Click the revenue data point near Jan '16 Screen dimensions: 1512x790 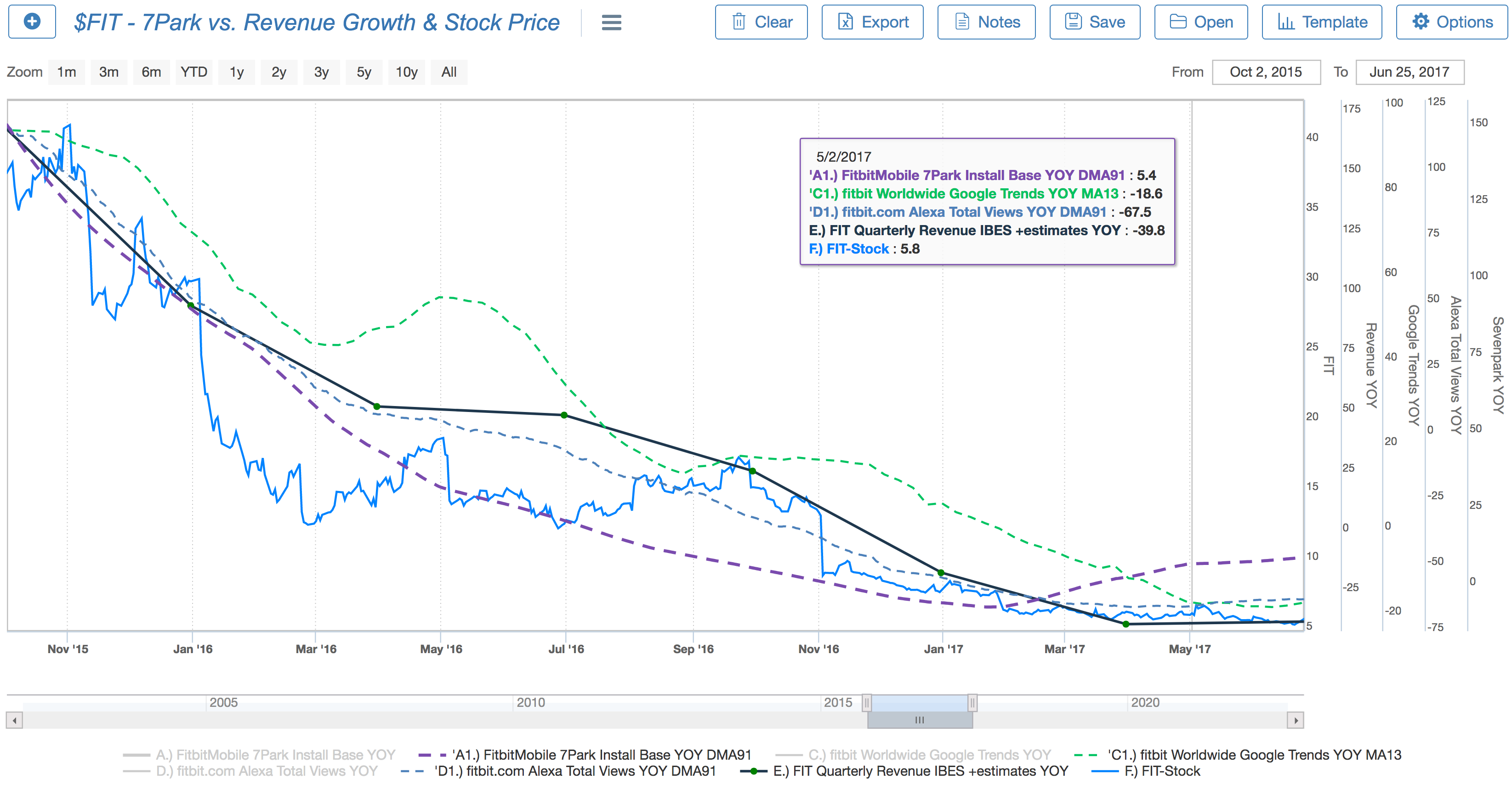click(191, 305)
